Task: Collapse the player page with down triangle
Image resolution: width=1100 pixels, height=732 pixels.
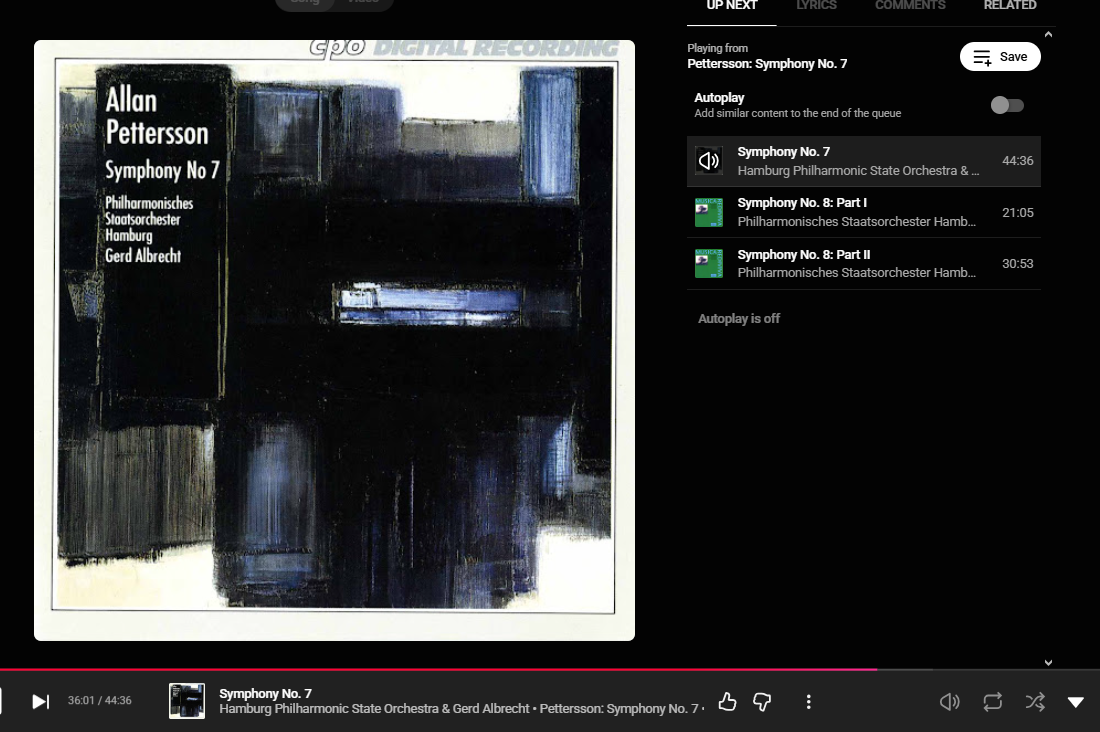Action: pos(1075,702)
